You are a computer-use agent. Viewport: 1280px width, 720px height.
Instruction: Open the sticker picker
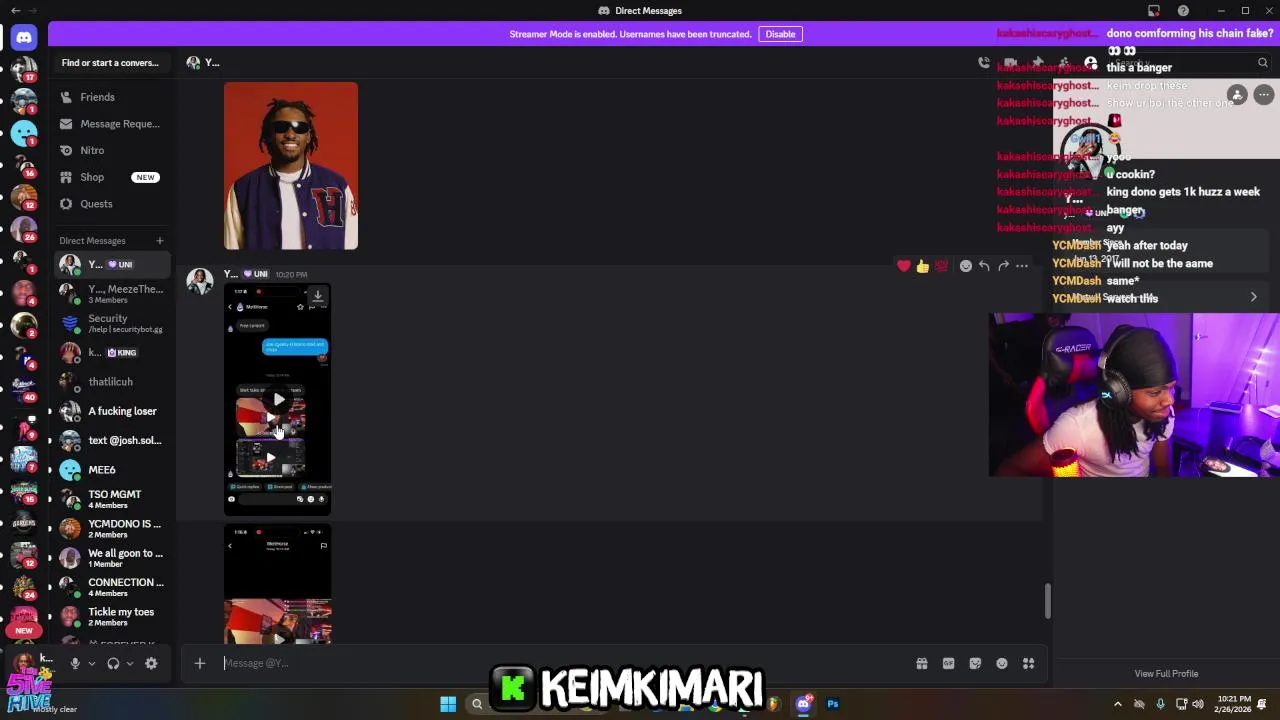(975, 663)
